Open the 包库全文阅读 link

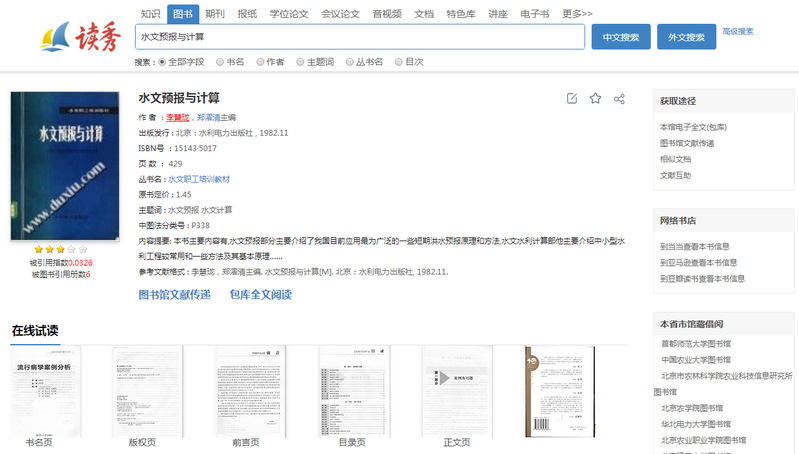click(260, 295)
